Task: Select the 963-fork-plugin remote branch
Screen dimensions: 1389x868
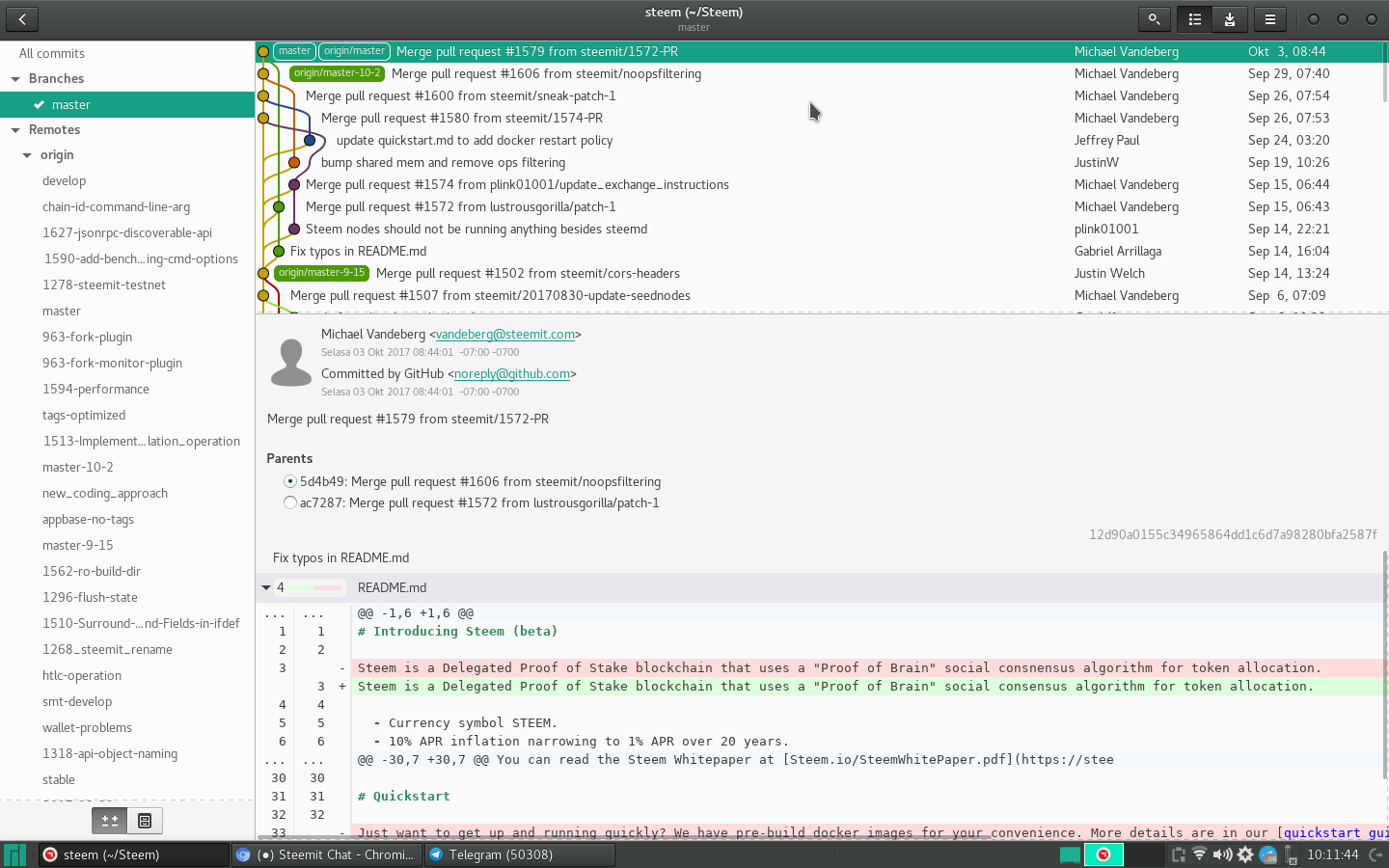Action: click(x=127, y=337)
